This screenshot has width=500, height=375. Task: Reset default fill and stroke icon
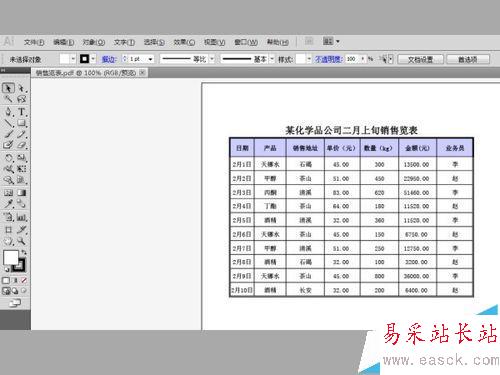point(6,269)
